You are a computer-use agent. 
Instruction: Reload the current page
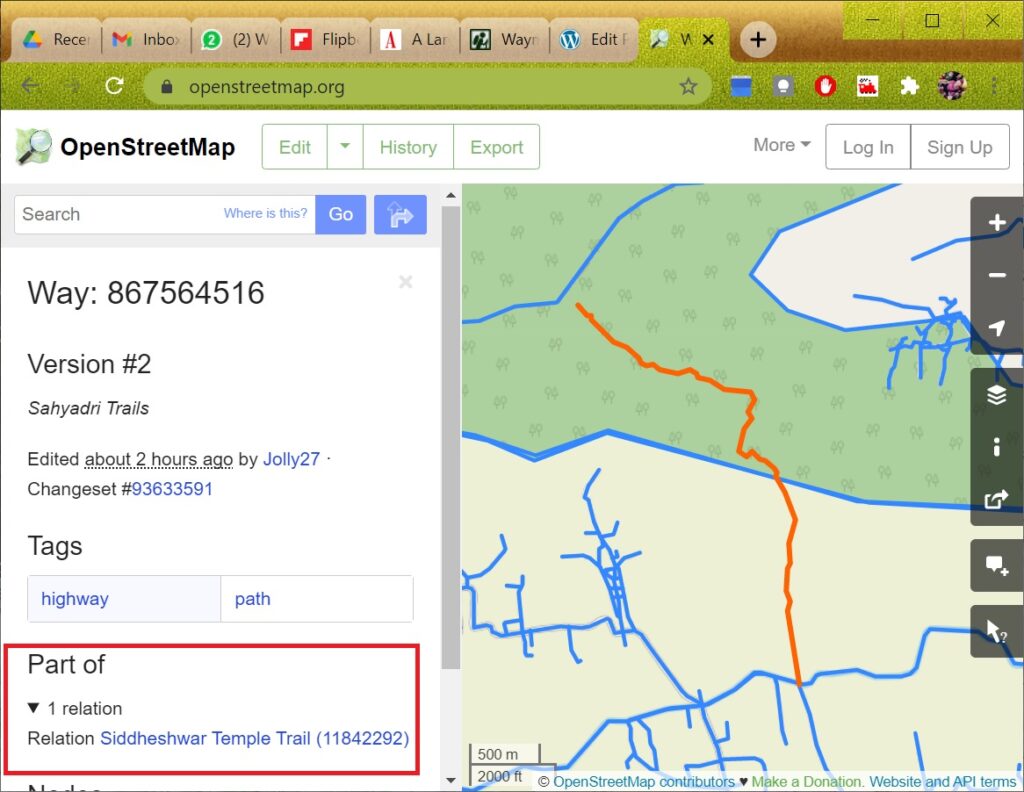(114, 86)
